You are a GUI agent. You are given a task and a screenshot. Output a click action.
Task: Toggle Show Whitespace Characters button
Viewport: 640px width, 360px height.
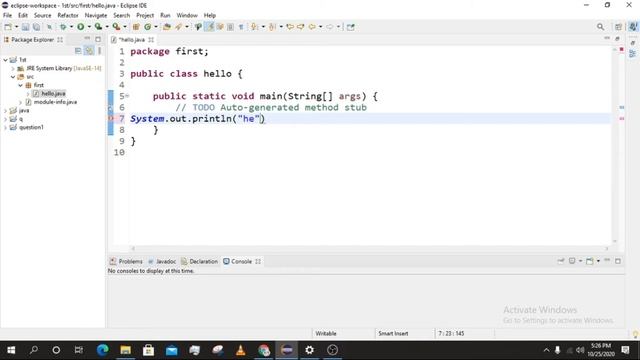click(x=241, y=27)
